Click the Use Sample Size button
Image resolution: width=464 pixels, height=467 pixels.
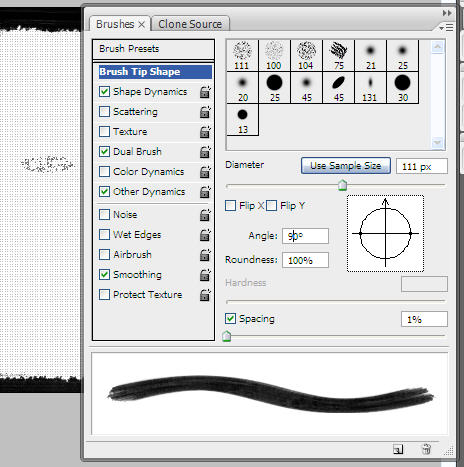click(x=346, y=166)
